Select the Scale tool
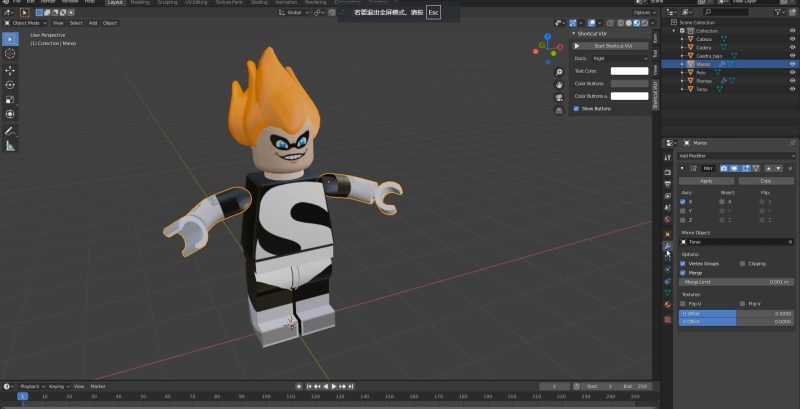This screenshot has height=409, width=800. pos(10,100)
